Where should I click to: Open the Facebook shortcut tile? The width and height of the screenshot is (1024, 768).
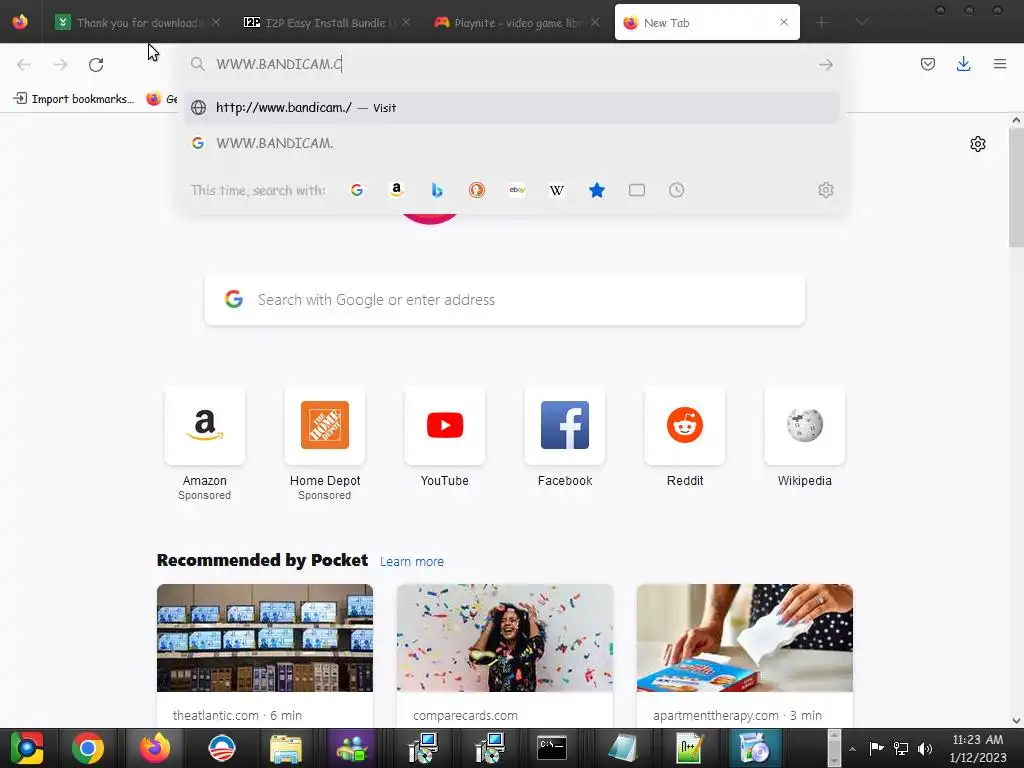[x=565, y=425]
